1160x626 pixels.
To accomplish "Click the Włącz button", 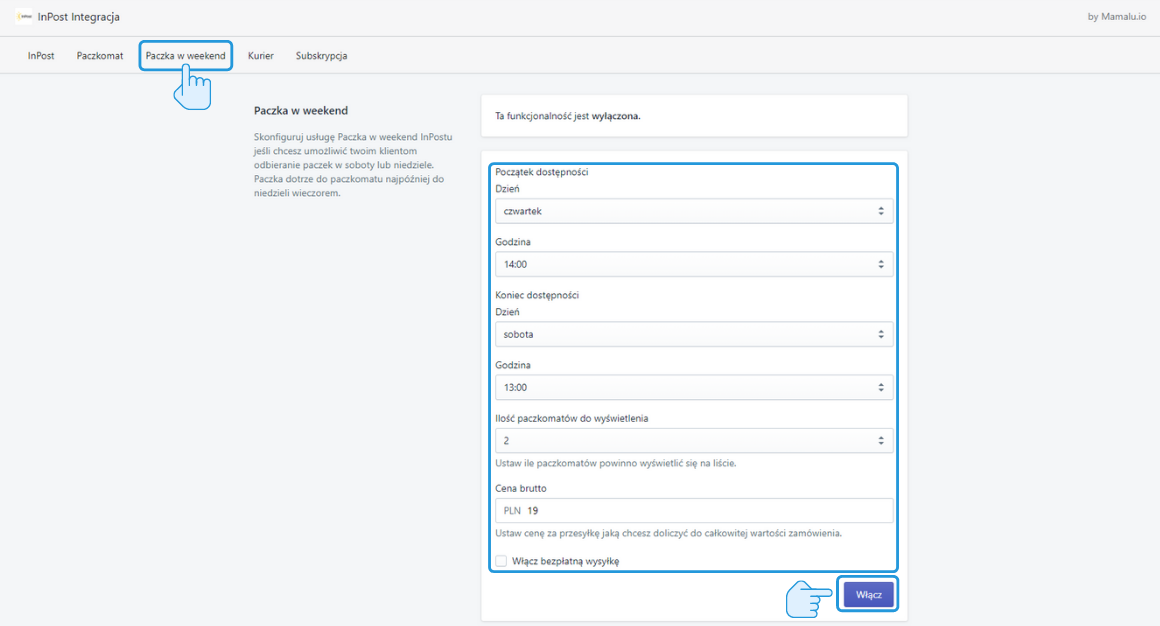I will 869,594.
